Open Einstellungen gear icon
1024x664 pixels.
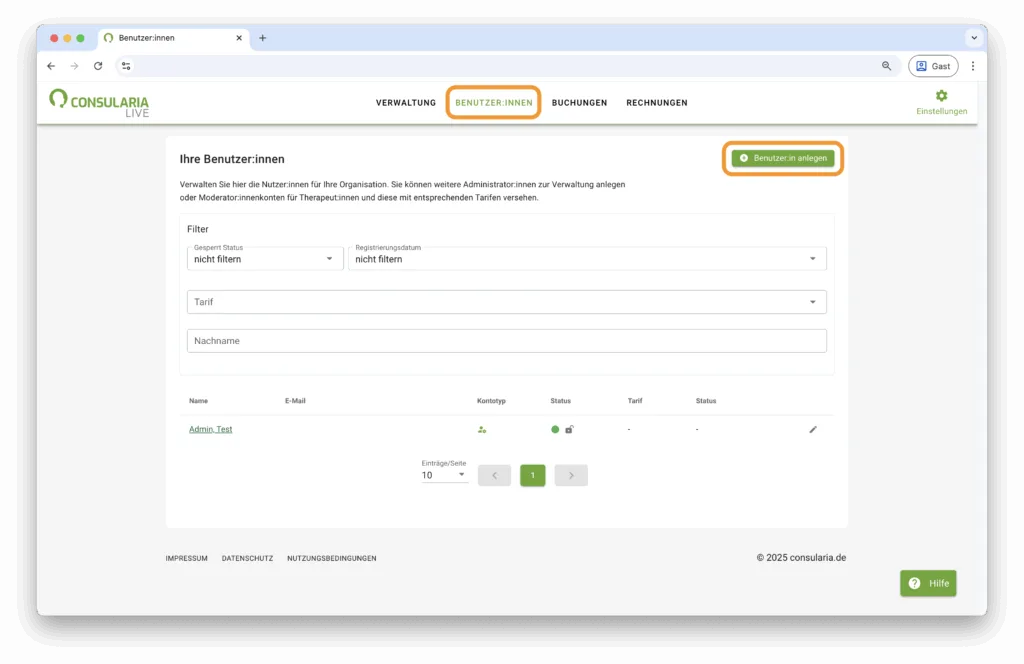click(x=941, y=96)
